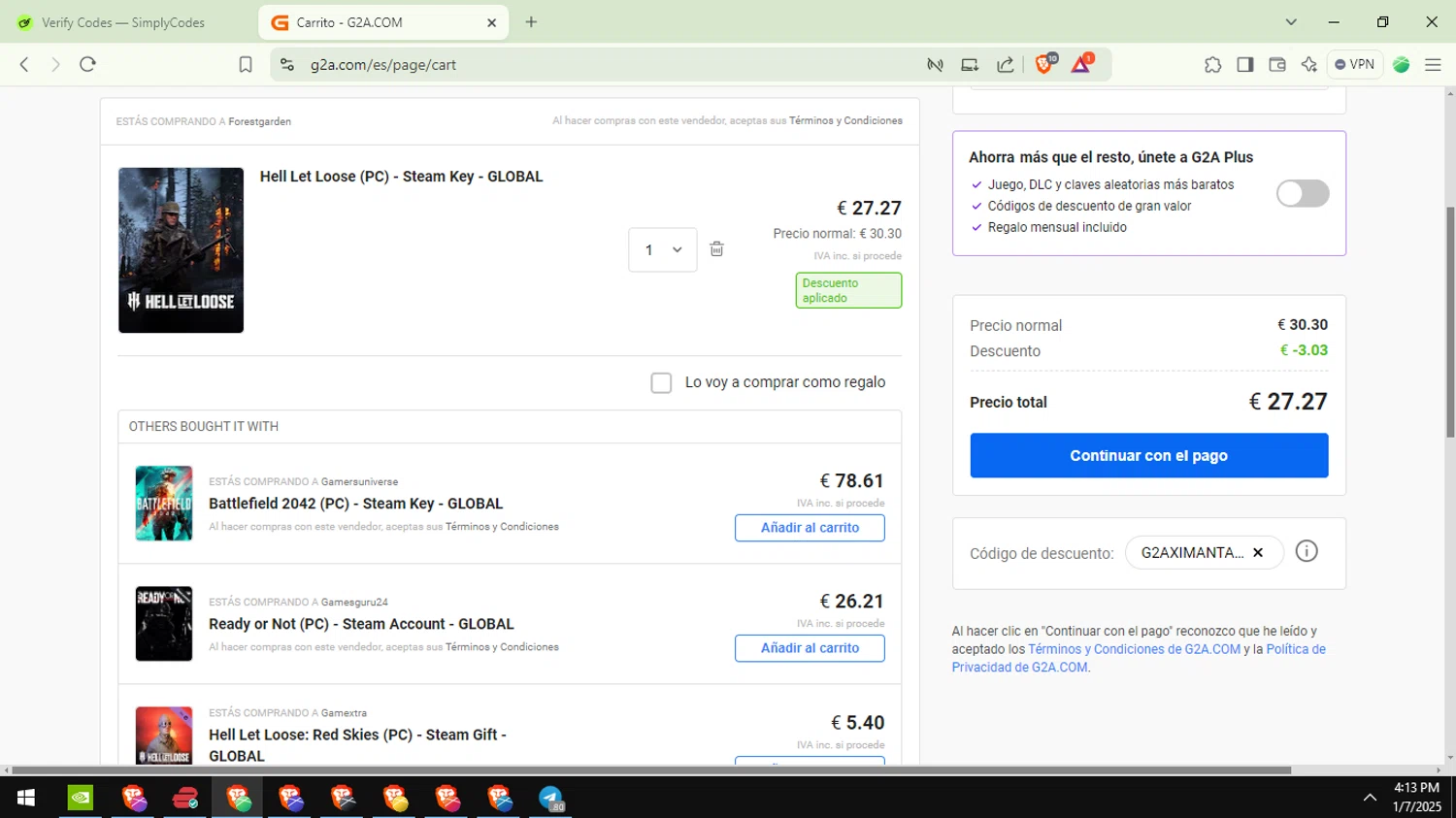The image size is (1456, 818).
Task: Click the 'OTHERS BOUGHT IT WITH' heading
Action: click(204, 426)
